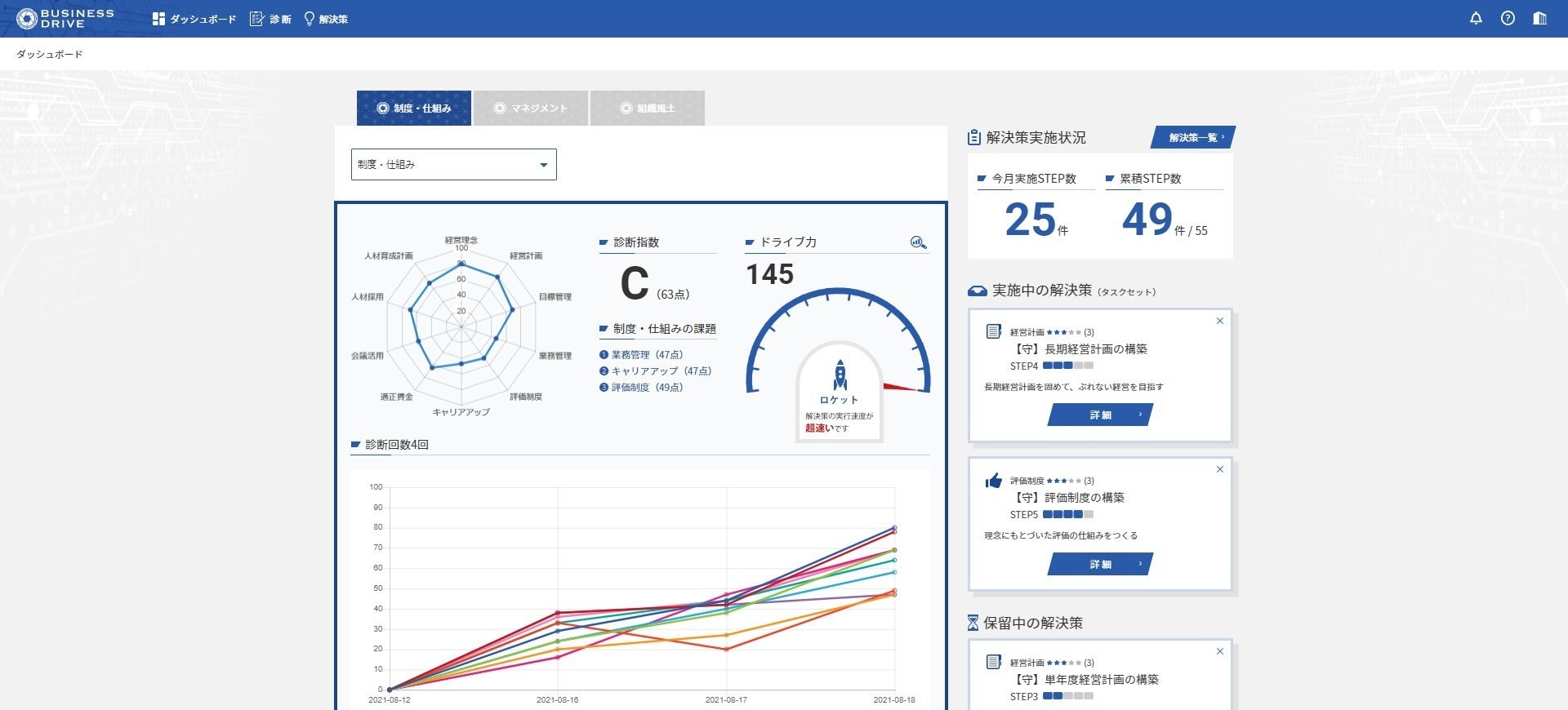This screenshot has height=710, width=1568.
Task: Open the 制度・仕組み dropdown
Action: tap(453, 165)
